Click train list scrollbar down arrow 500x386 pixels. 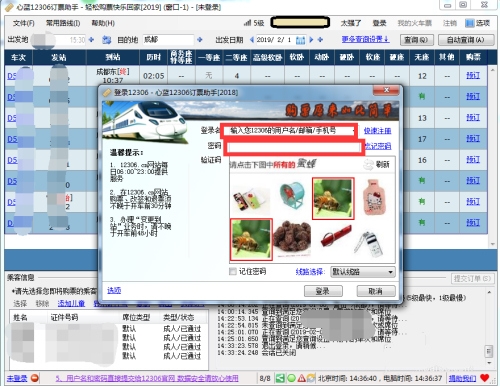493,244
